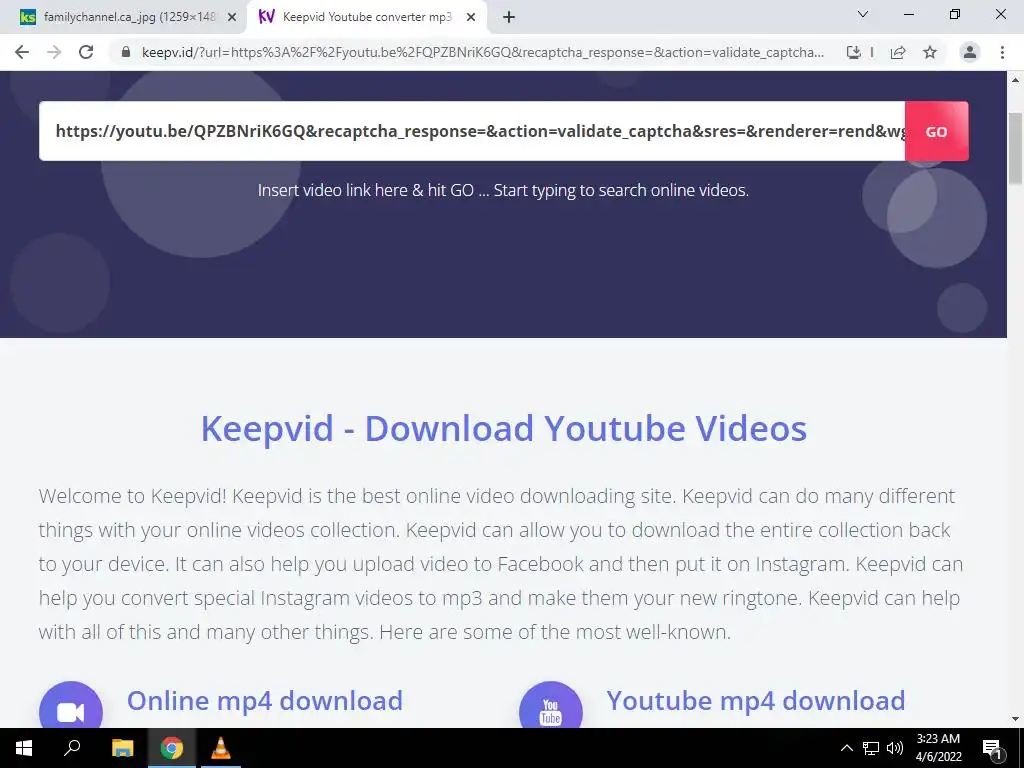1024x768 pixels.
Task: Click the install app icon in address bar
Action: 854,52
